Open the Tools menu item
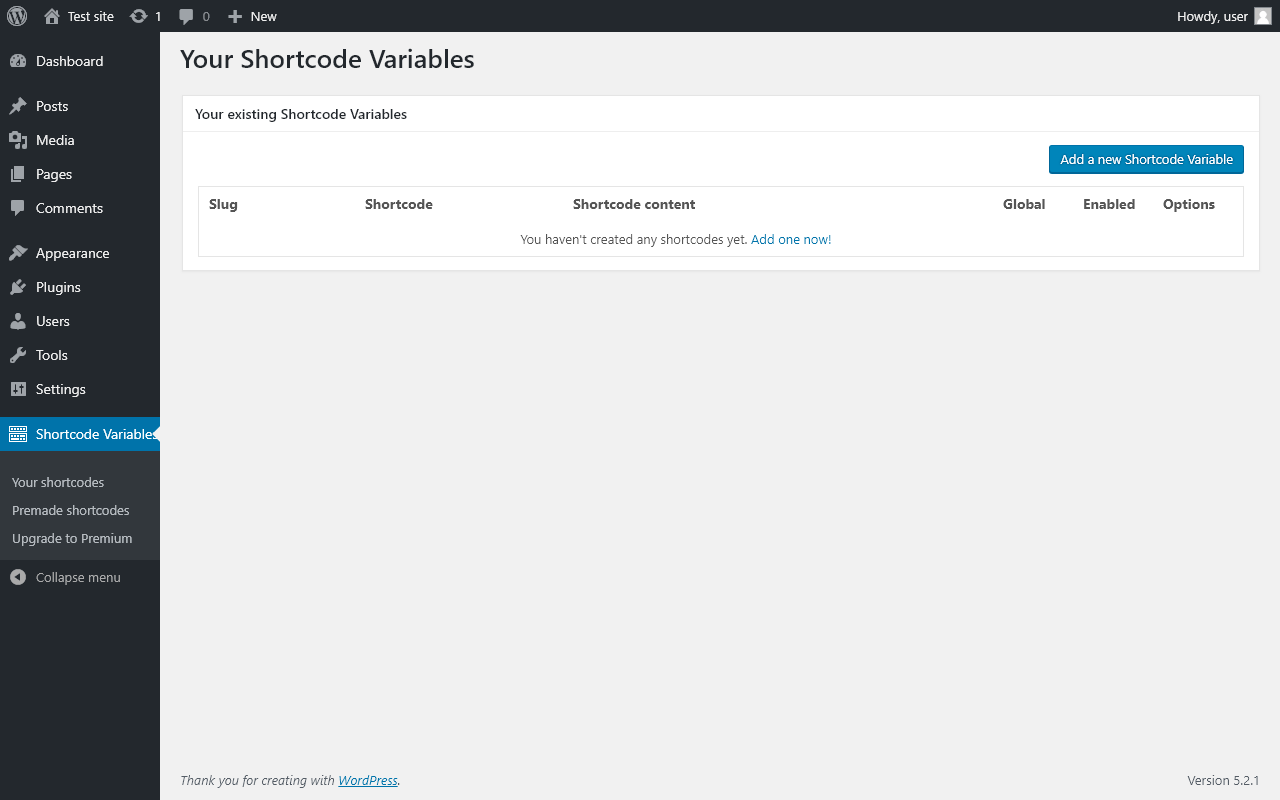Image resolution: width=1280 pixels, height=800 pixels. pyautogui.click(x=80, y=355)
